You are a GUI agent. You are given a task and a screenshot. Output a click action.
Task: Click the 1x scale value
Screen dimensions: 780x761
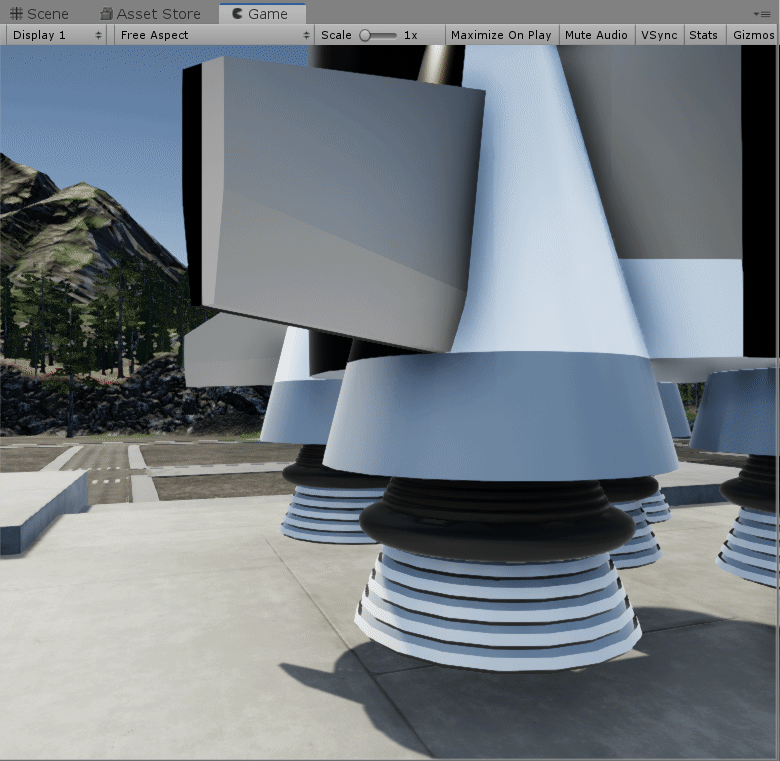click(410, 35)
